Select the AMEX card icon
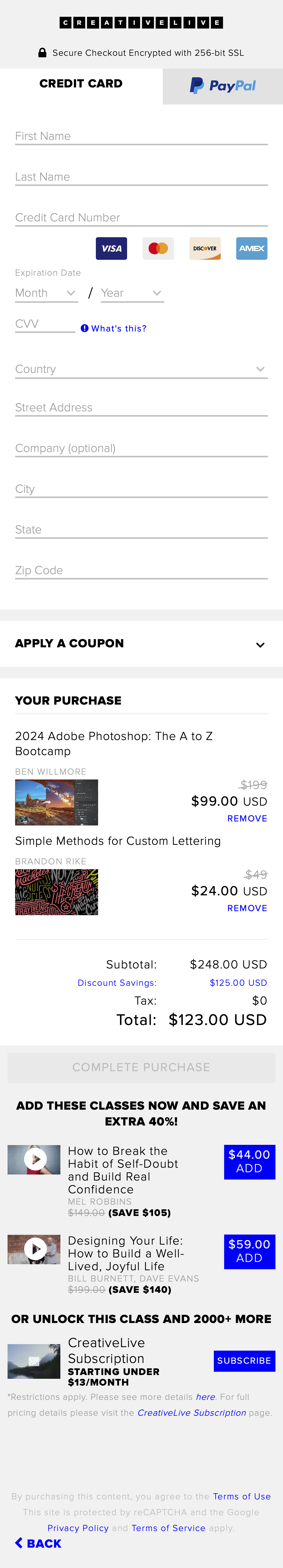 [x=251, y=248]
